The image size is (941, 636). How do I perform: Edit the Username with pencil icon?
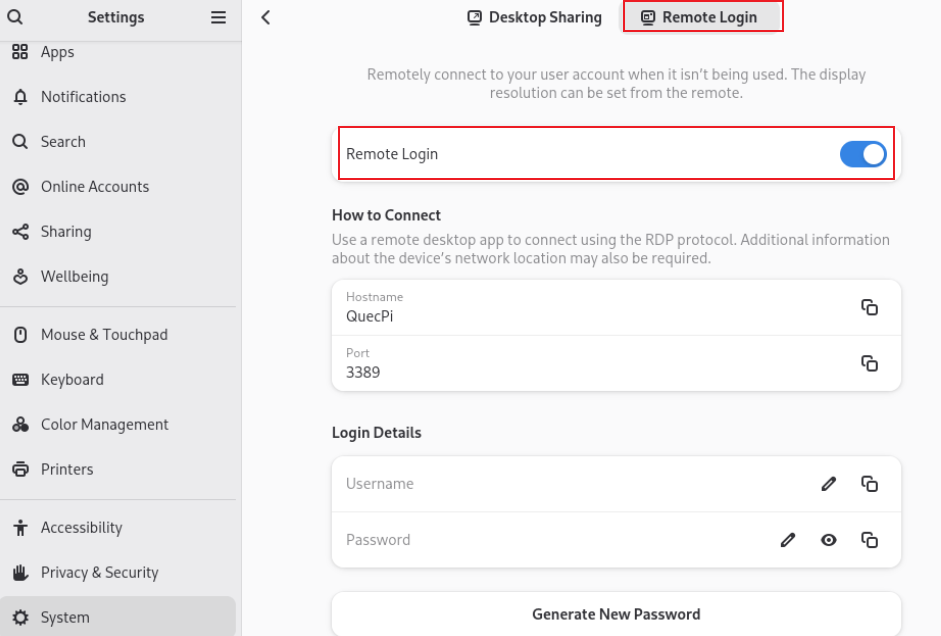tap(828, 484)
